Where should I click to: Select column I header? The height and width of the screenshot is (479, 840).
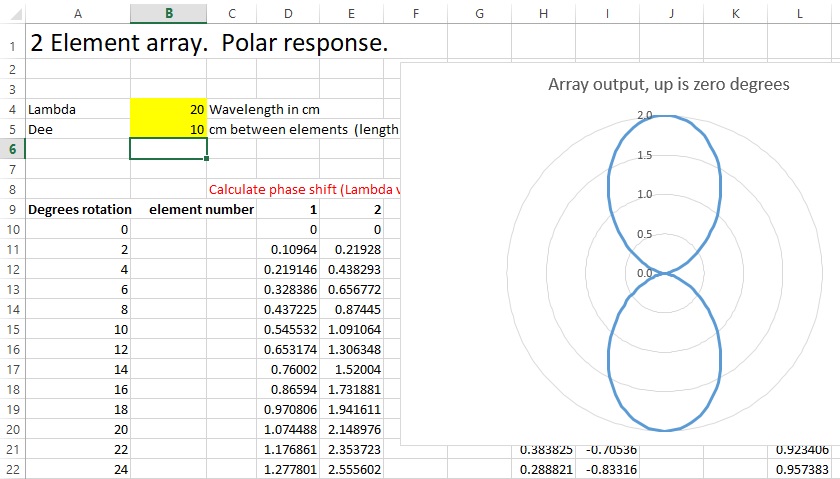click(608, 14)
